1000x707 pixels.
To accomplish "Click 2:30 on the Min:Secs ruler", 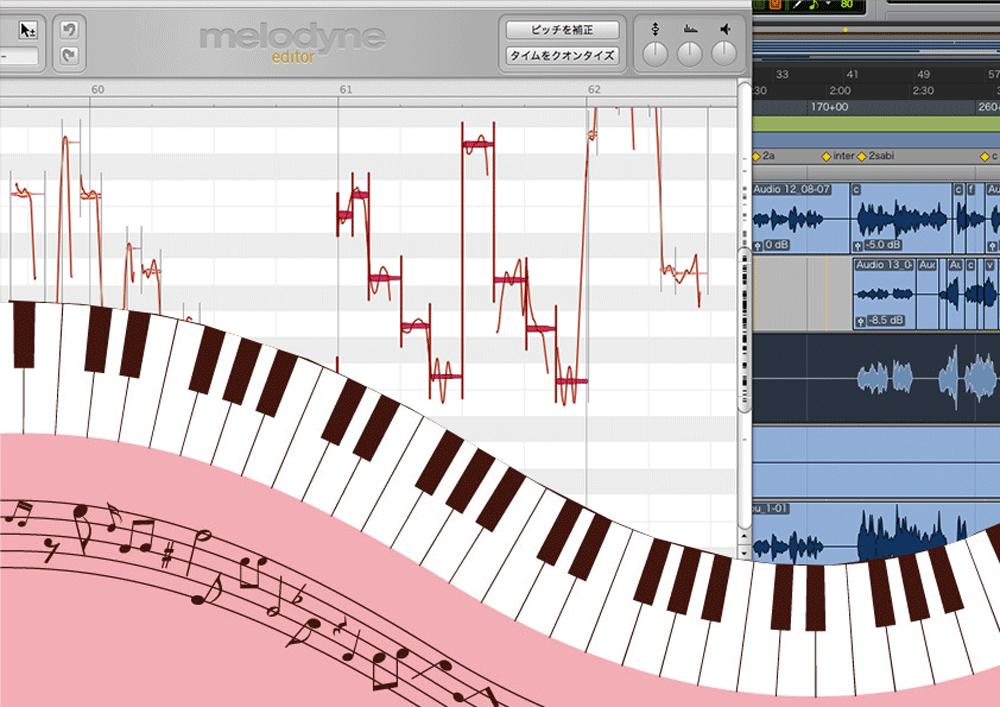I will click(x=923, y=91).
